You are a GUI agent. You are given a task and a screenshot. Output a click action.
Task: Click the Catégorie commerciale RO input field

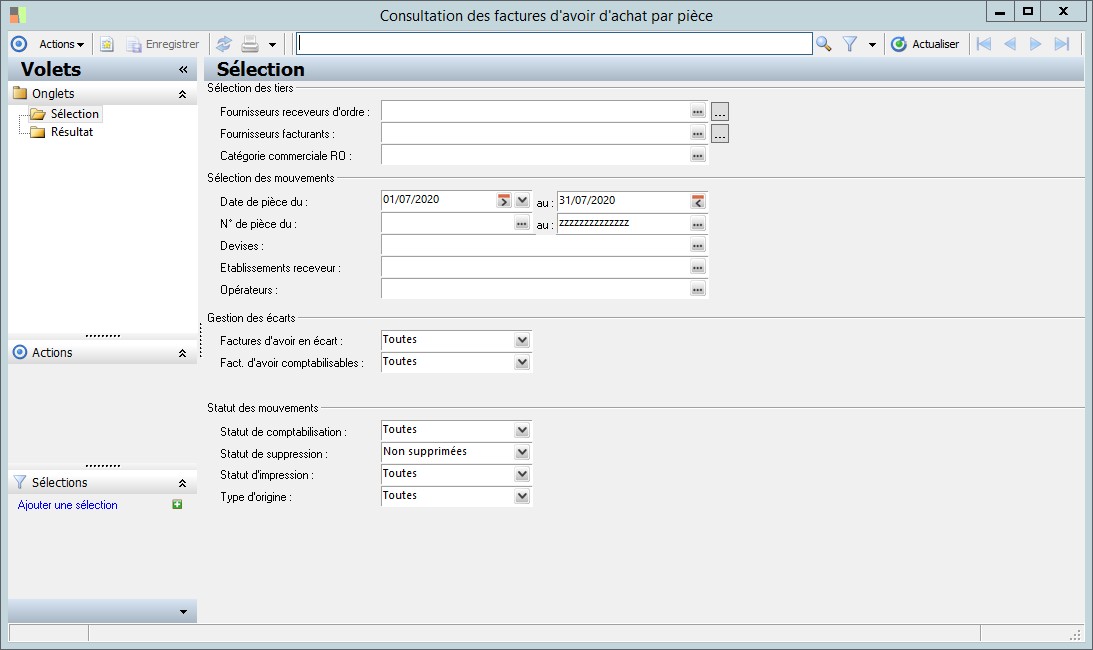[x=535, y=156]
